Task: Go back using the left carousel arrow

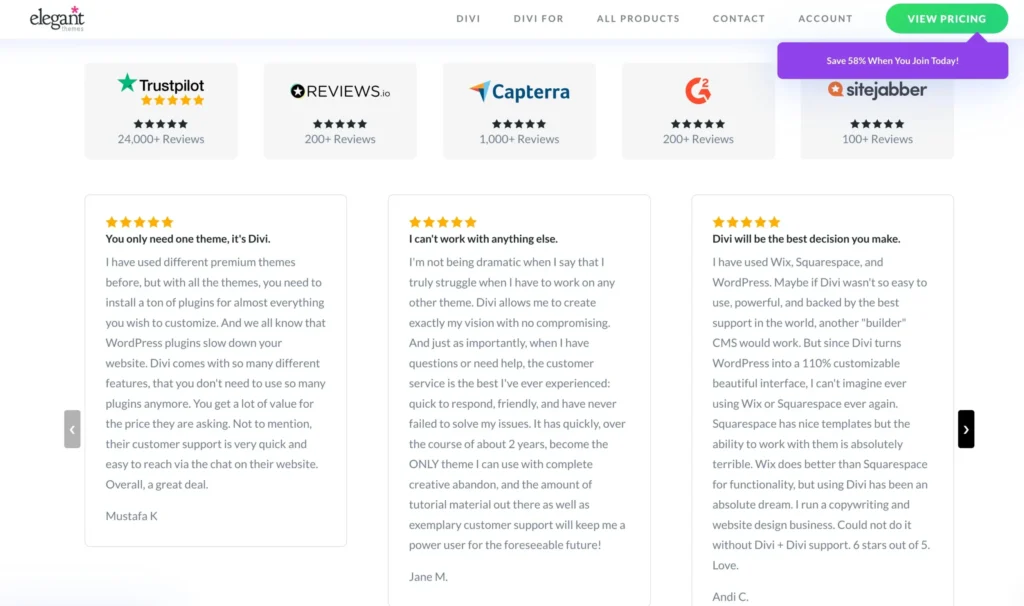Action: click(72, 428)
